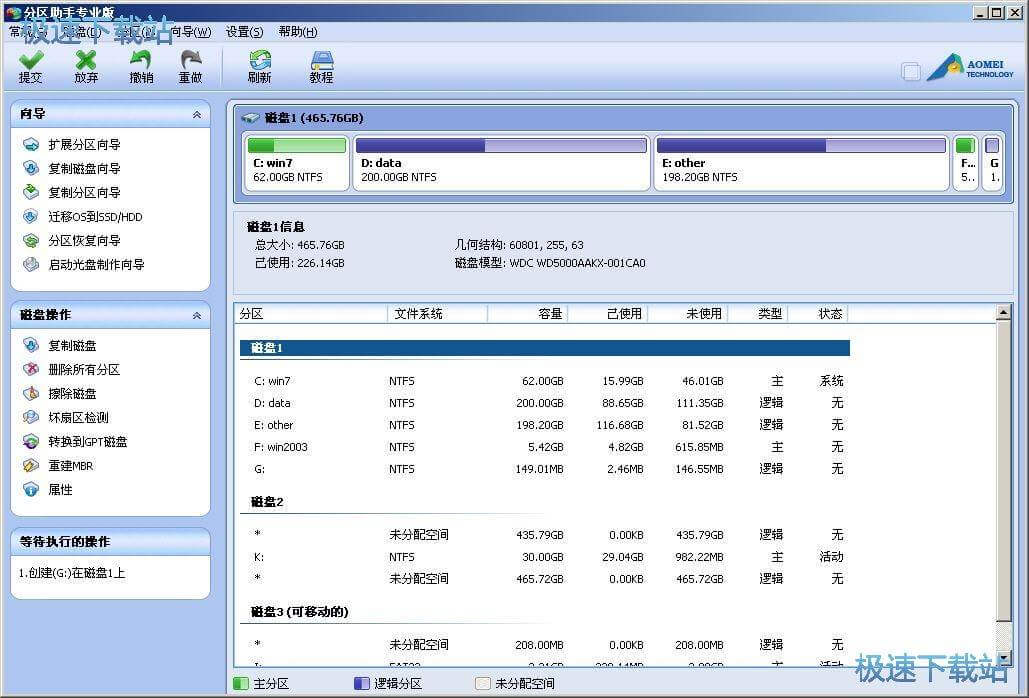Screen dimensions: 1029x698
Task: Open the 设置(S) menu
Action: coord(244,31)
